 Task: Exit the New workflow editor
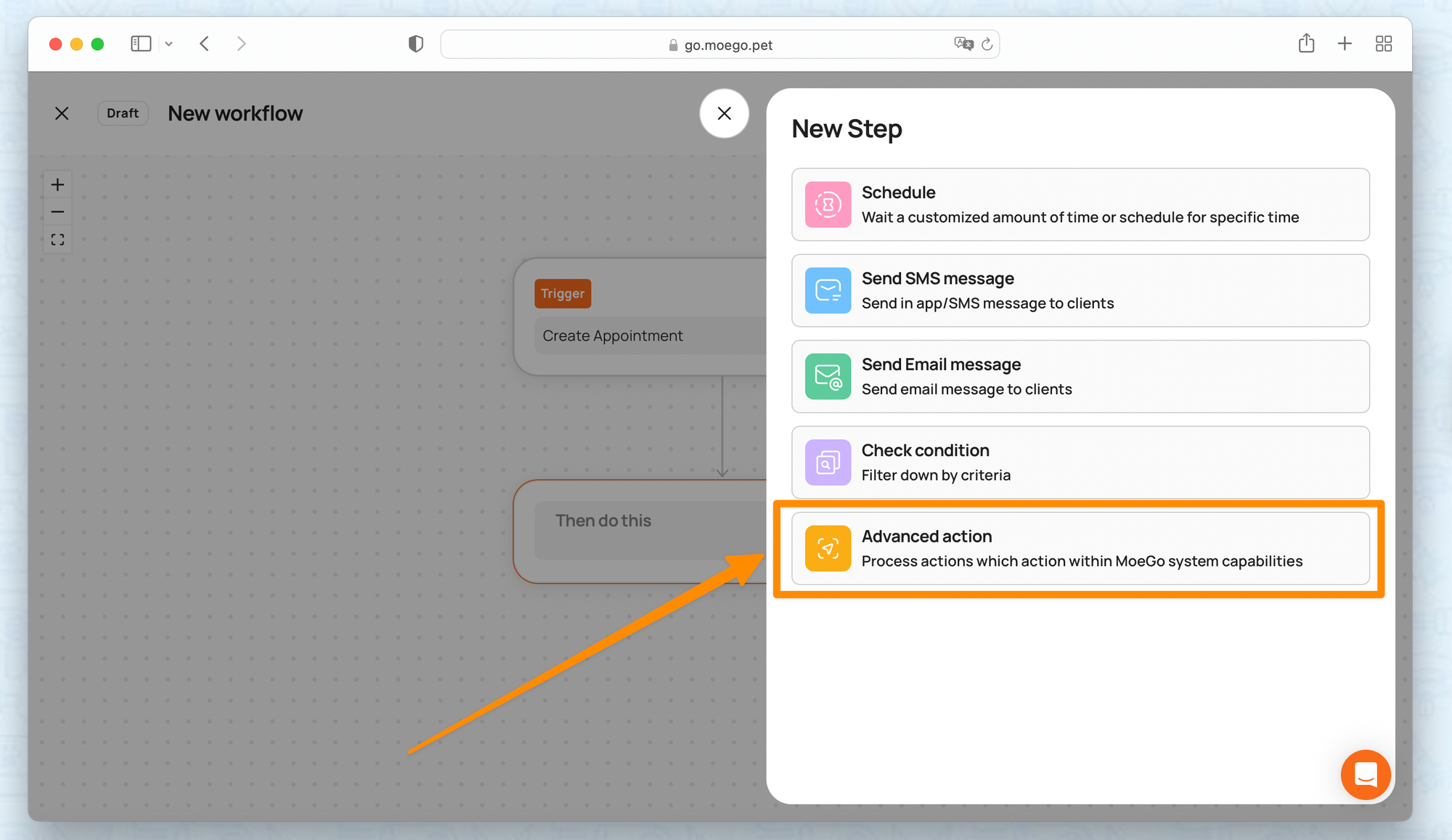(x=62, y=113)
